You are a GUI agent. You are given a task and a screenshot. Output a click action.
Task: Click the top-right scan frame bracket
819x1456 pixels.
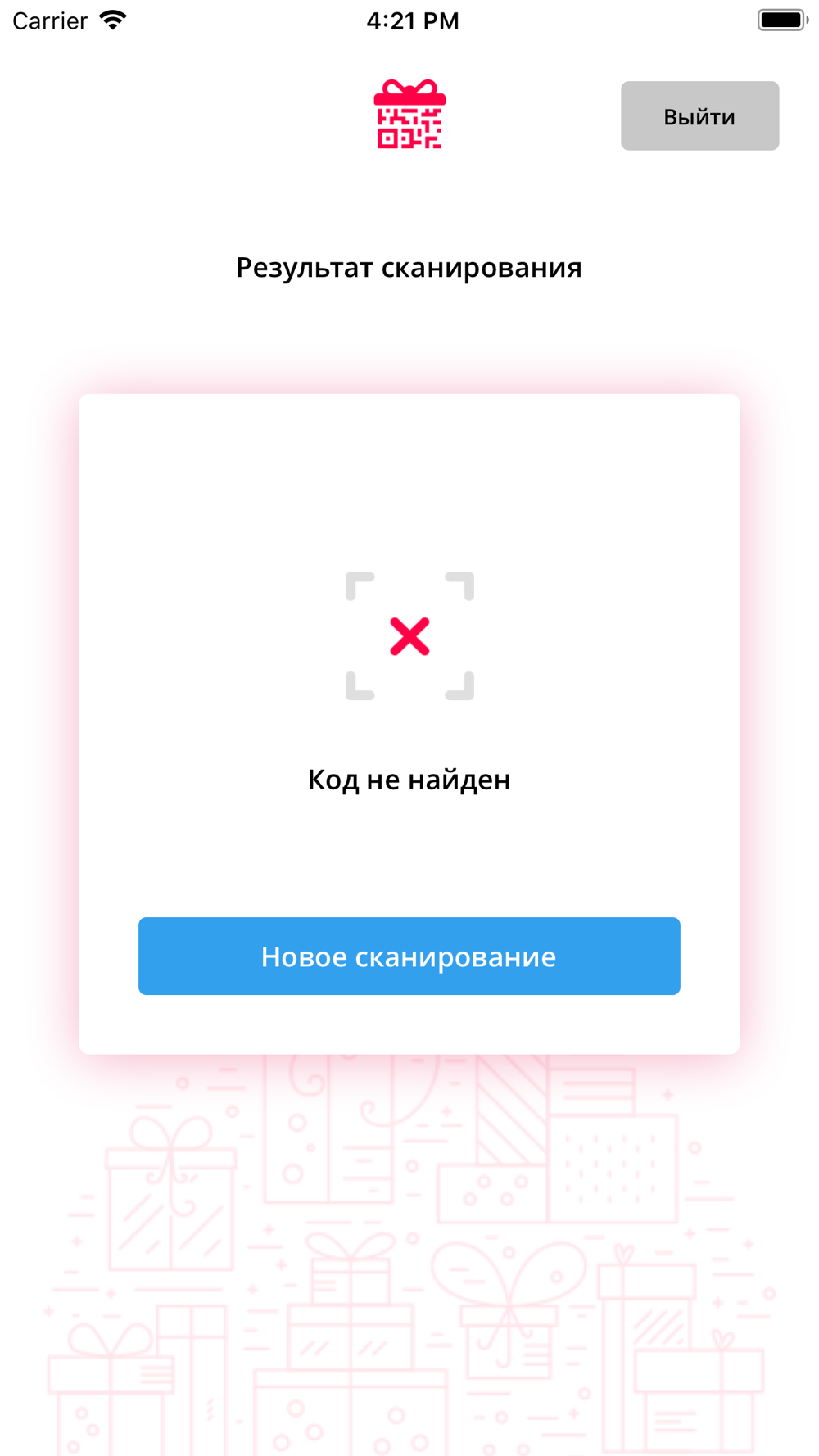click(459, 586)
